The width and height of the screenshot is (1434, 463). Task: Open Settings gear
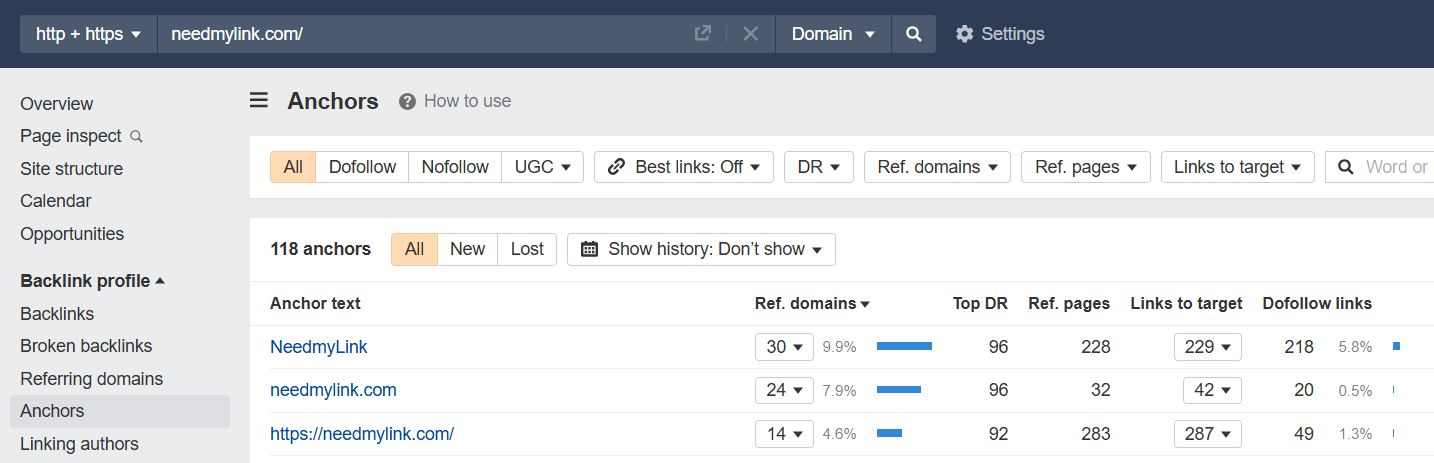pyautogui.click(x=964, y=34)
